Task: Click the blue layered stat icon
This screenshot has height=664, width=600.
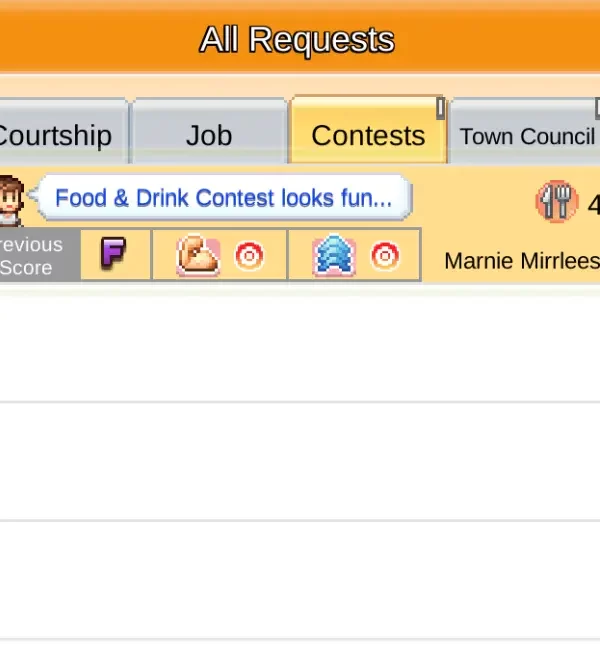Action: click(333, 257)
